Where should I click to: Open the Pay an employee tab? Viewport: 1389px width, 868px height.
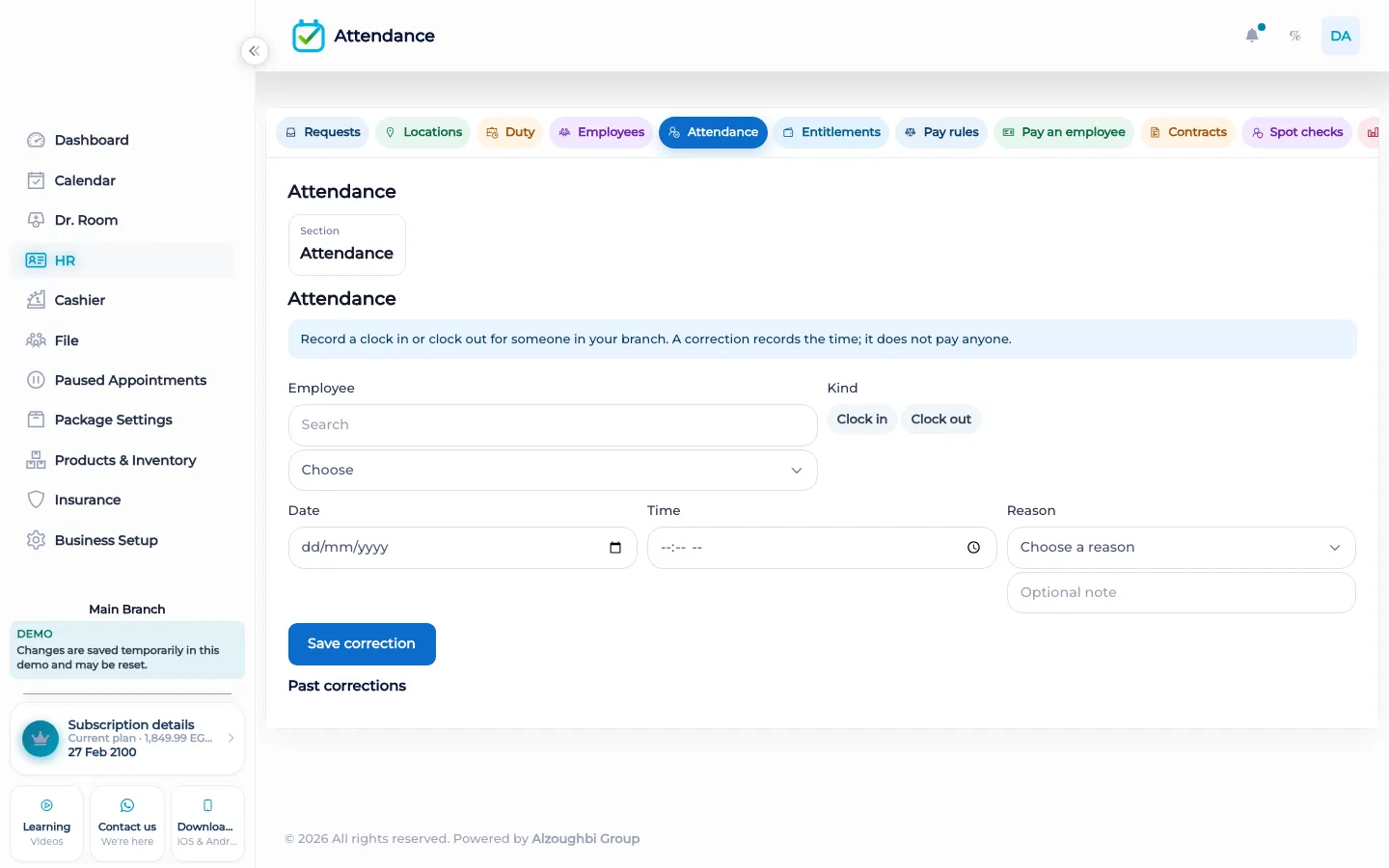(x=1064, y=132)
